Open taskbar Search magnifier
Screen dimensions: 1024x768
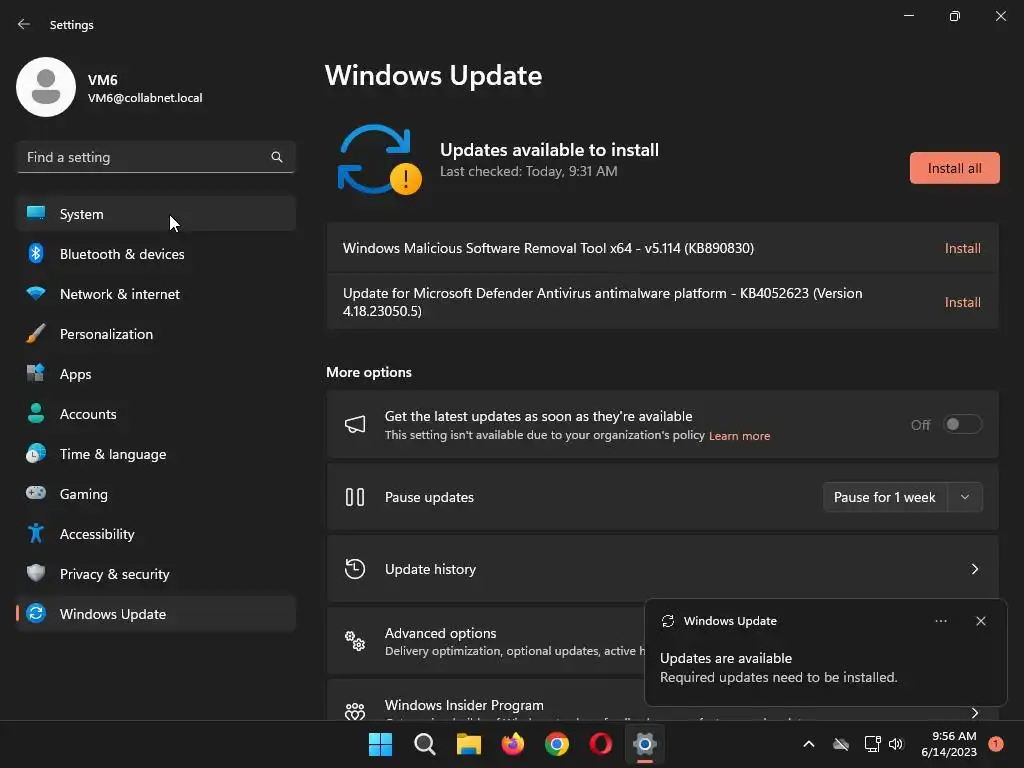424,744
